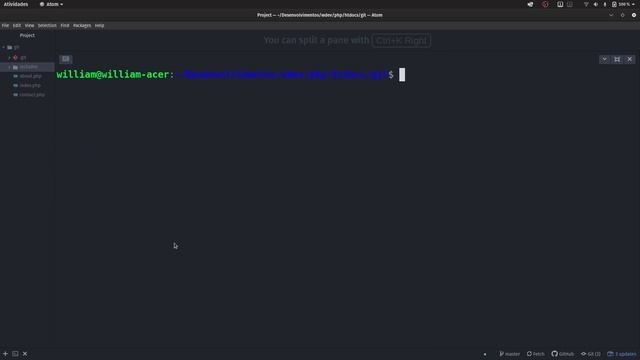Click the battery percentage indicator
Viewport: 640px width, 360px height.
click(x=620, y=4)
